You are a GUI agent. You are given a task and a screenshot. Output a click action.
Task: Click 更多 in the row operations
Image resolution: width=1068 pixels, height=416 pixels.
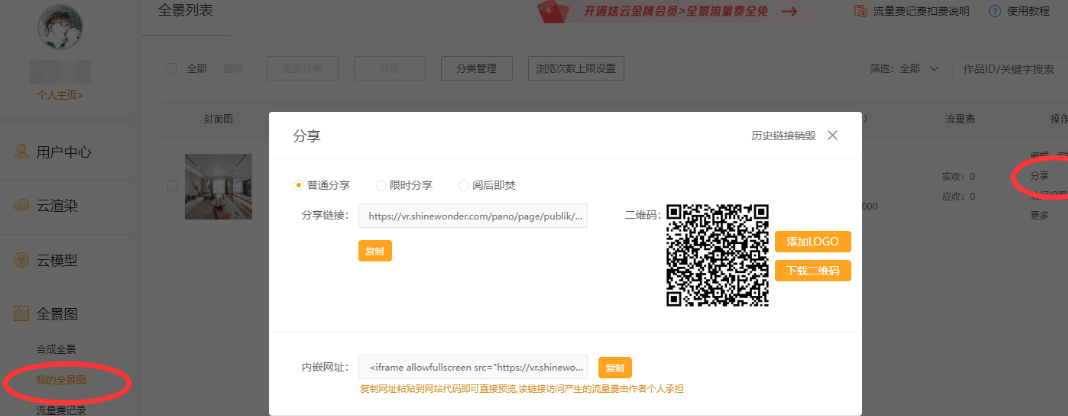click(x=1039, y=216)
